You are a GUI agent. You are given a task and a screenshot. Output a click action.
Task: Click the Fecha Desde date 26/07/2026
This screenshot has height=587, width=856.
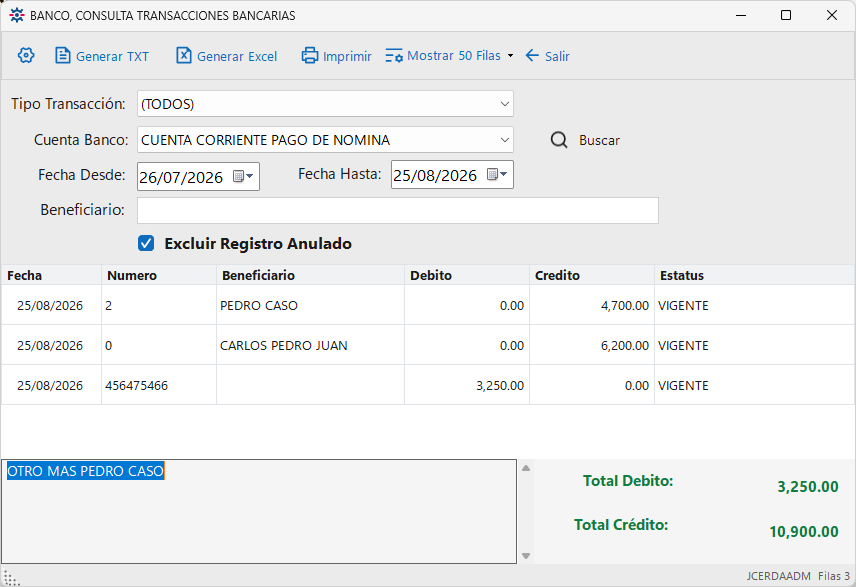pos(181,177)
